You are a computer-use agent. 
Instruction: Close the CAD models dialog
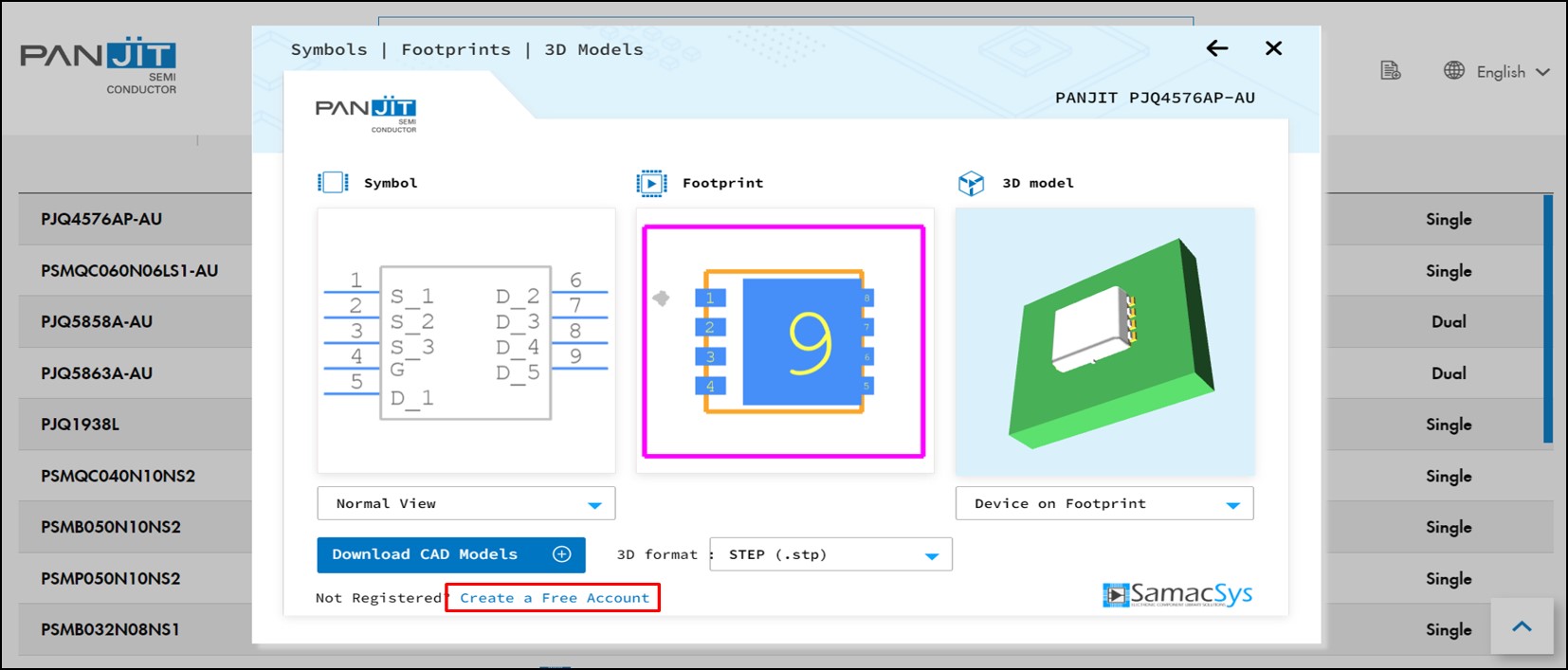1273,48
